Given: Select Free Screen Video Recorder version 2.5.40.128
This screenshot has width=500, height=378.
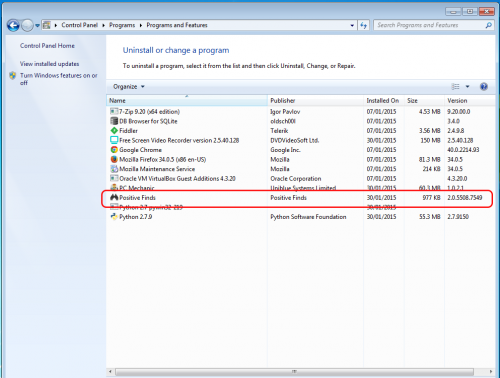Looking at the screenshot, I should (x=179, y=140).
